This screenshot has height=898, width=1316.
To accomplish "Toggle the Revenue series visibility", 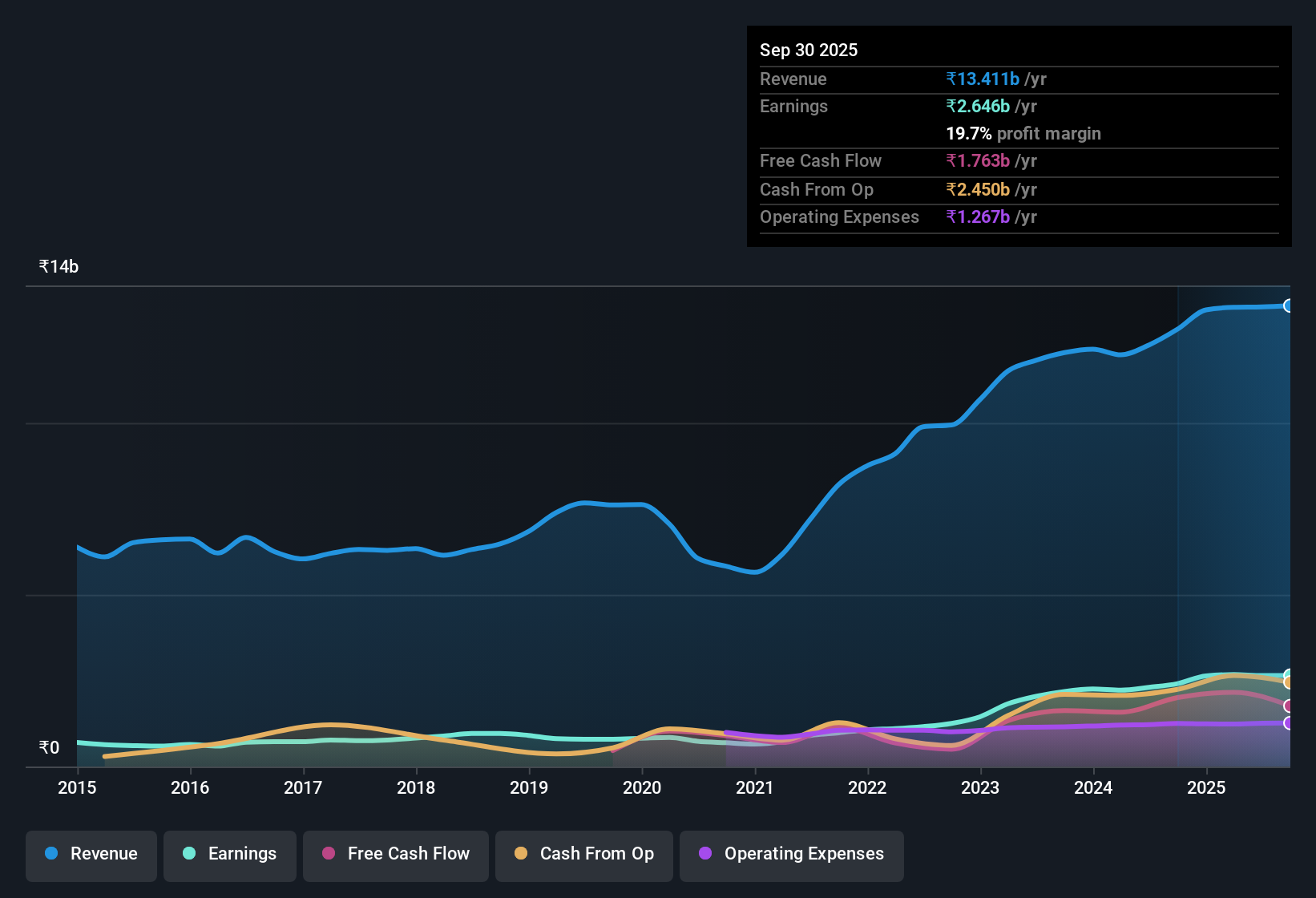I will click(x=91, y=854).
